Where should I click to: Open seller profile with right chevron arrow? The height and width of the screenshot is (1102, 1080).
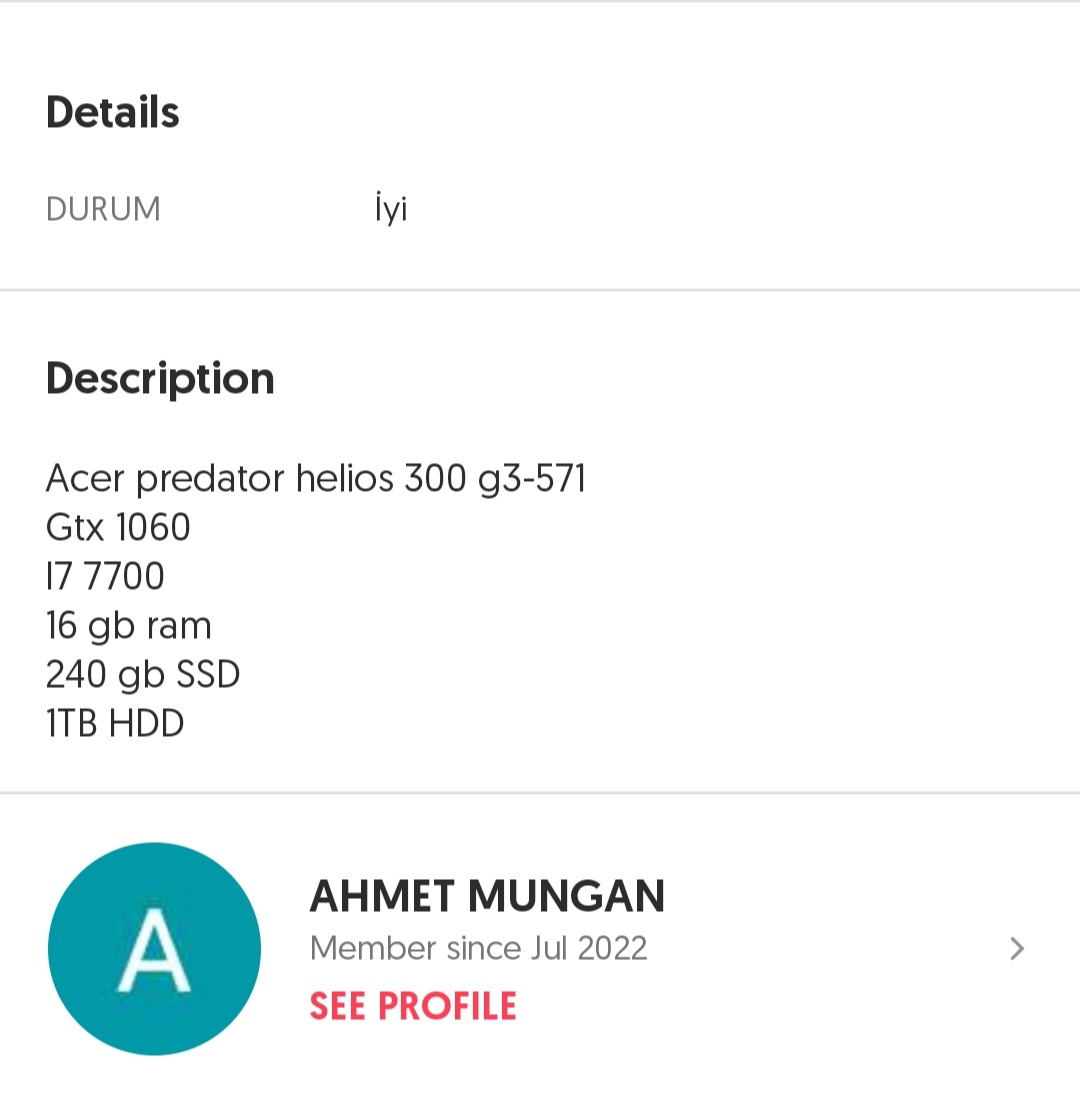pyautogui.click(x=1017, y=948)
